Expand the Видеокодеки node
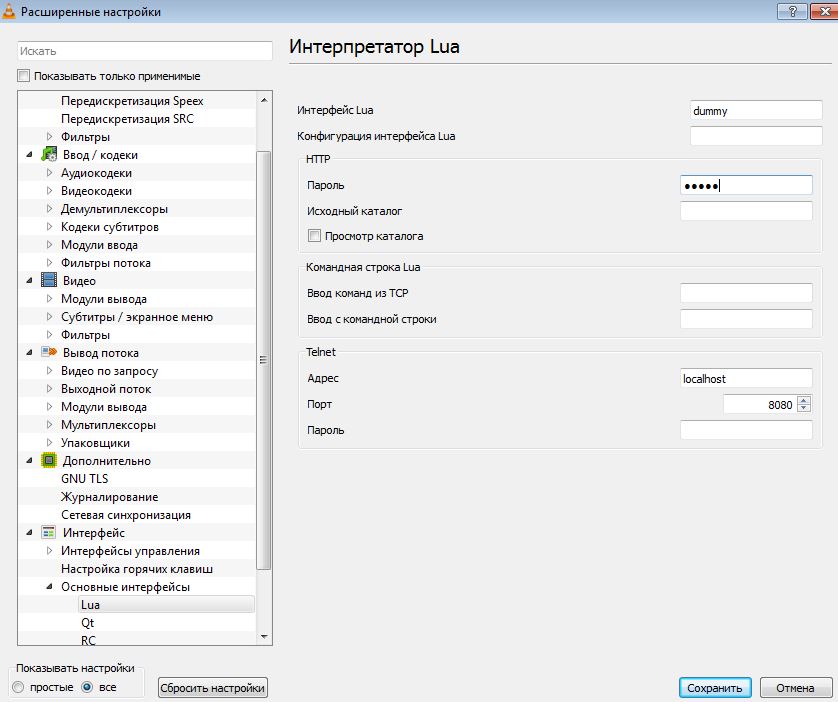 50,190
